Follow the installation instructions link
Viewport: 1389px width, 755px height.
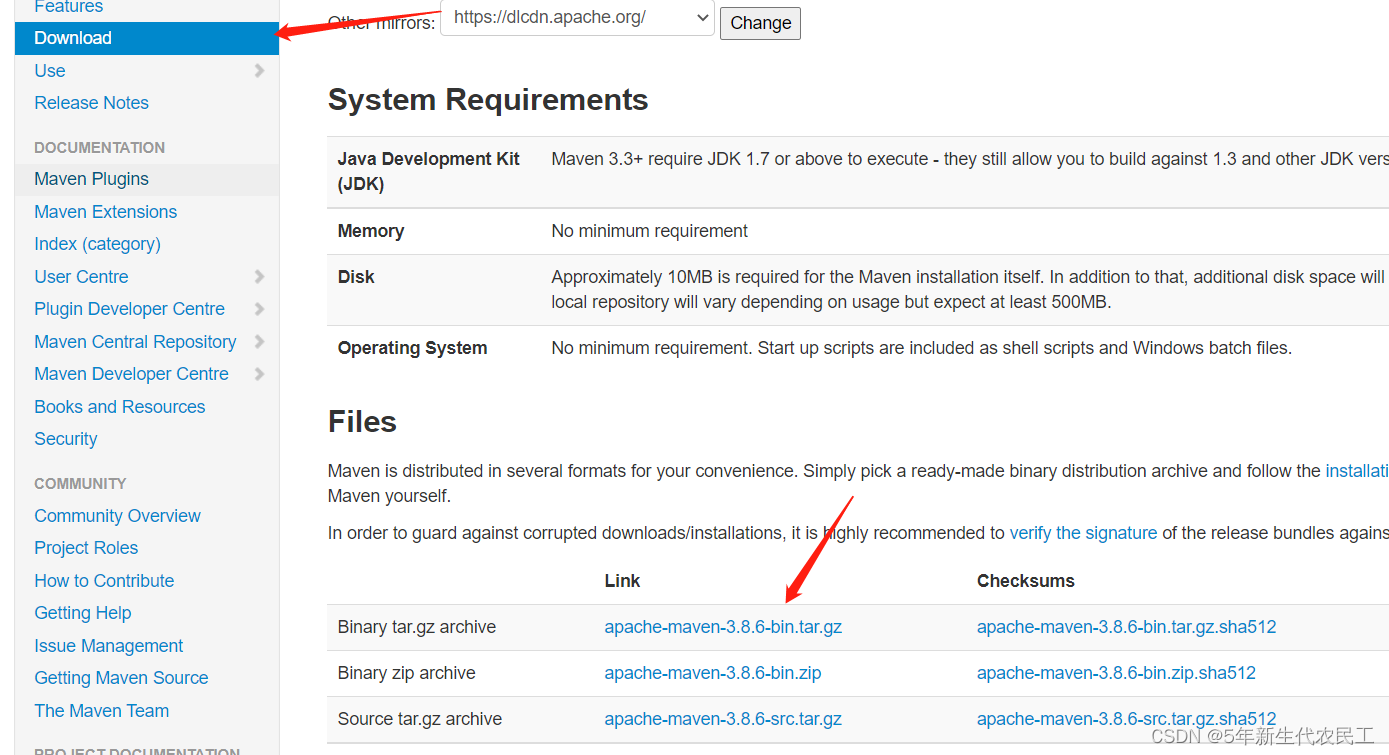[1357, 471]
